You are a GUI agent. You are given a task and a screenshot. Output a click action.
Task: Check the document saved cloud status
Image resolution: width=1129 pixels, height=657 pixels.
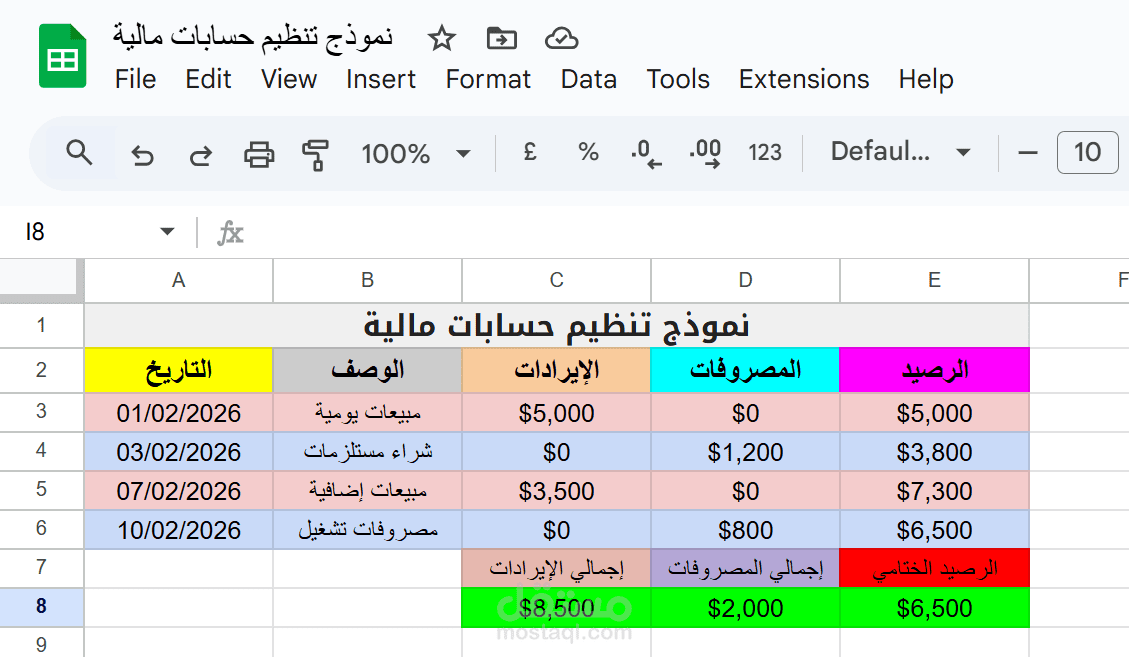(x=562, y=38)
